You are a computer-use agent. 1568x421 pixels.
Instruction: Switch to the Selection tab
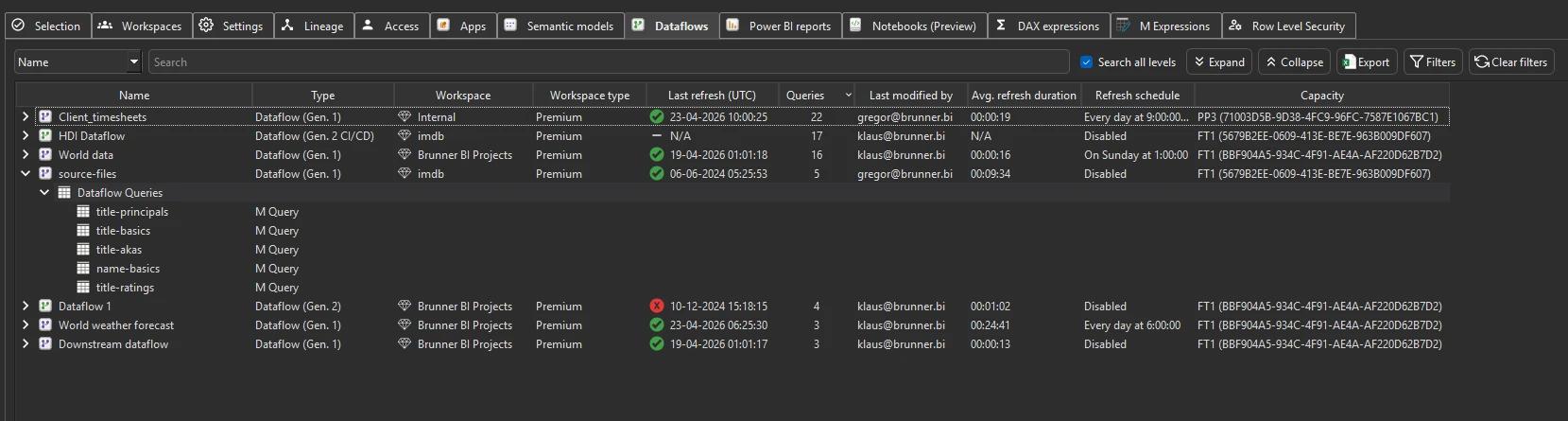48,26
